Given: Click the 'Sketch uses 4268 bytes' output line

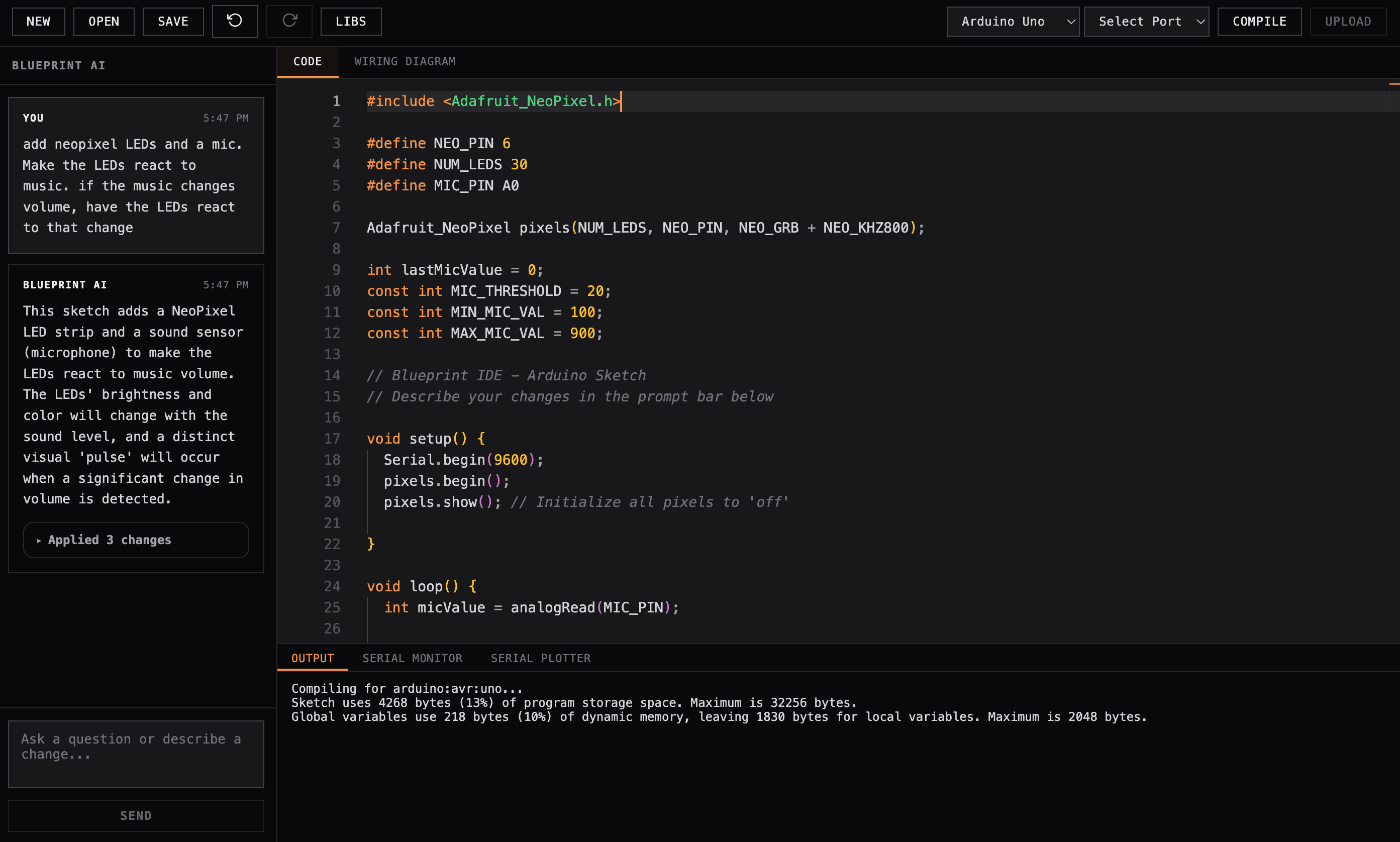Looking at the screenshot, I should click(574, 702).
